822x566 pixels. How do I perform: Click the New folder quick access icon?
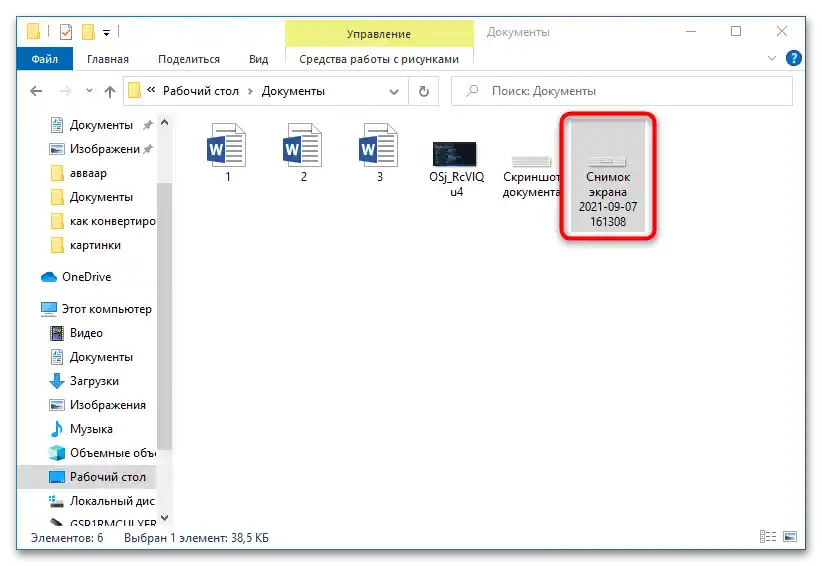pyautogui.click(x=88, y=32)
